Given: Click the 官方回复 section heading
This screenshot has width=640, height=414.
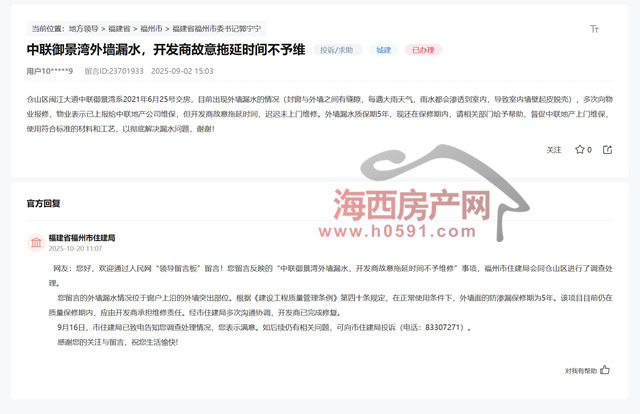Looking at the screenshot, I should point(43,203).
